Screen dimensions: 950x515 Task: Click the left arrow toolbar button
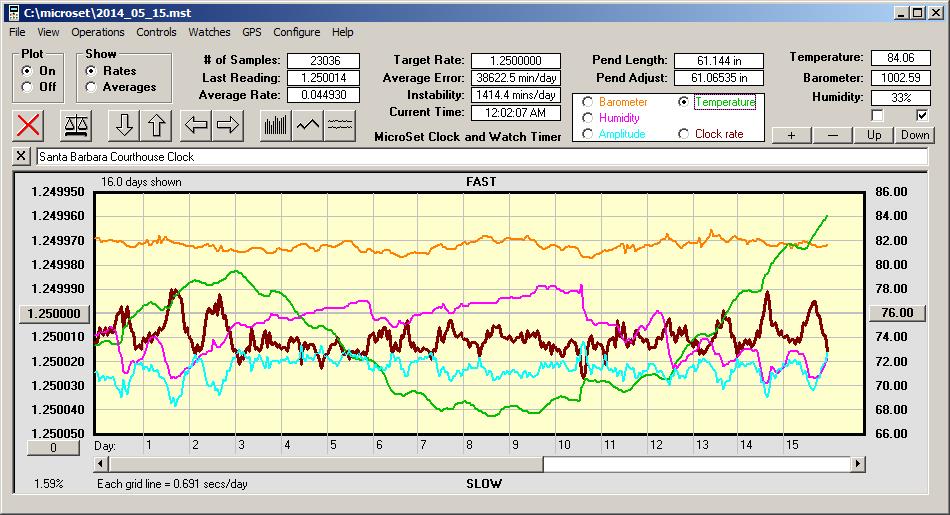click(196, 125)
